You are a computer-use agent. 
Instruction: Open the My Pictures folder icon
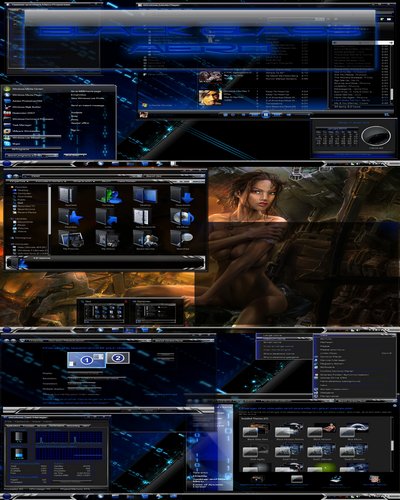click(70, 240)
